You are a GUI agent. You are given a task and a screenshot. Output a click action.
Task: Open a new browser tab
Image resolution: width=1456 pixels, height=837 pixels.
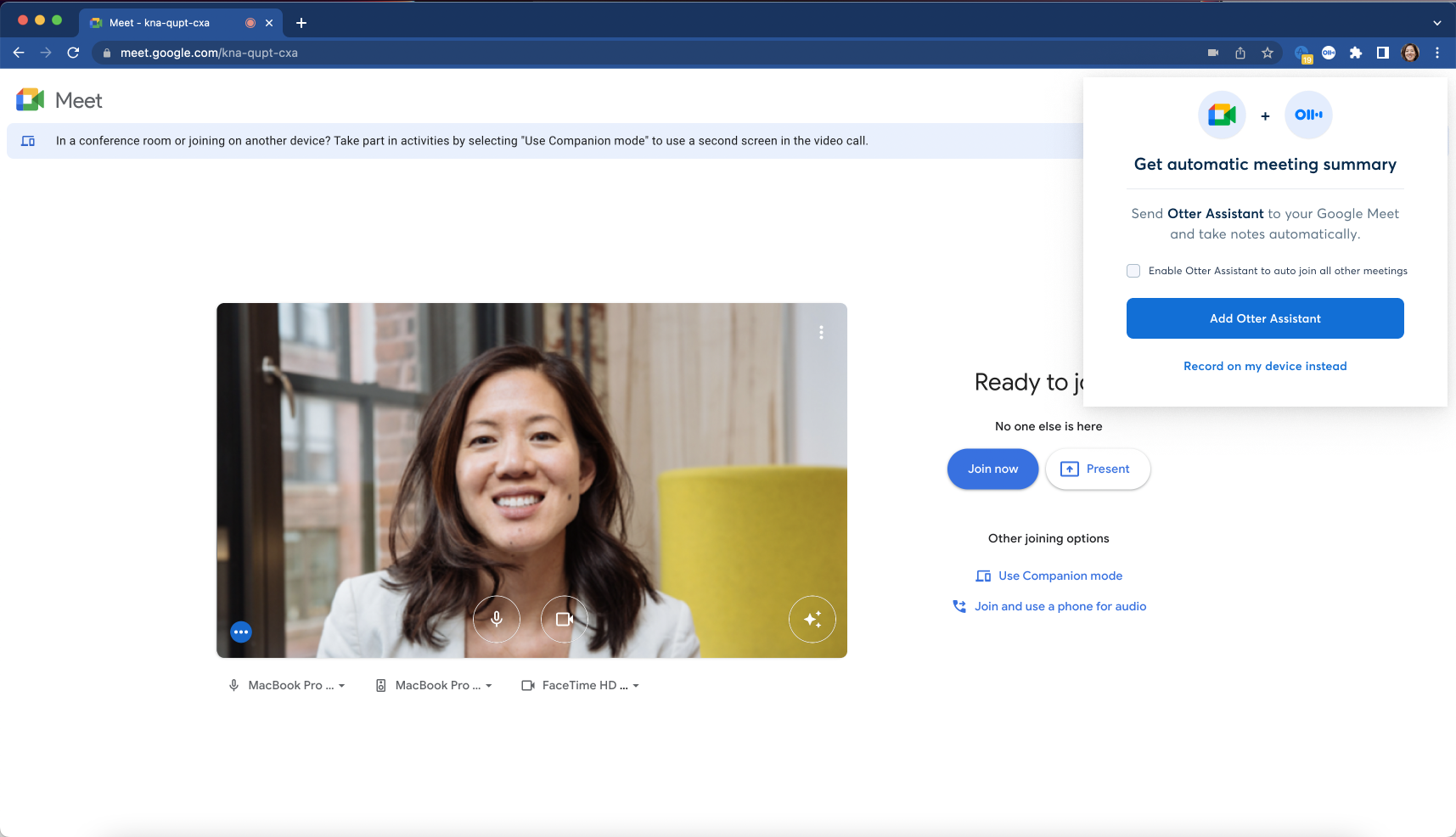point(301,23)
